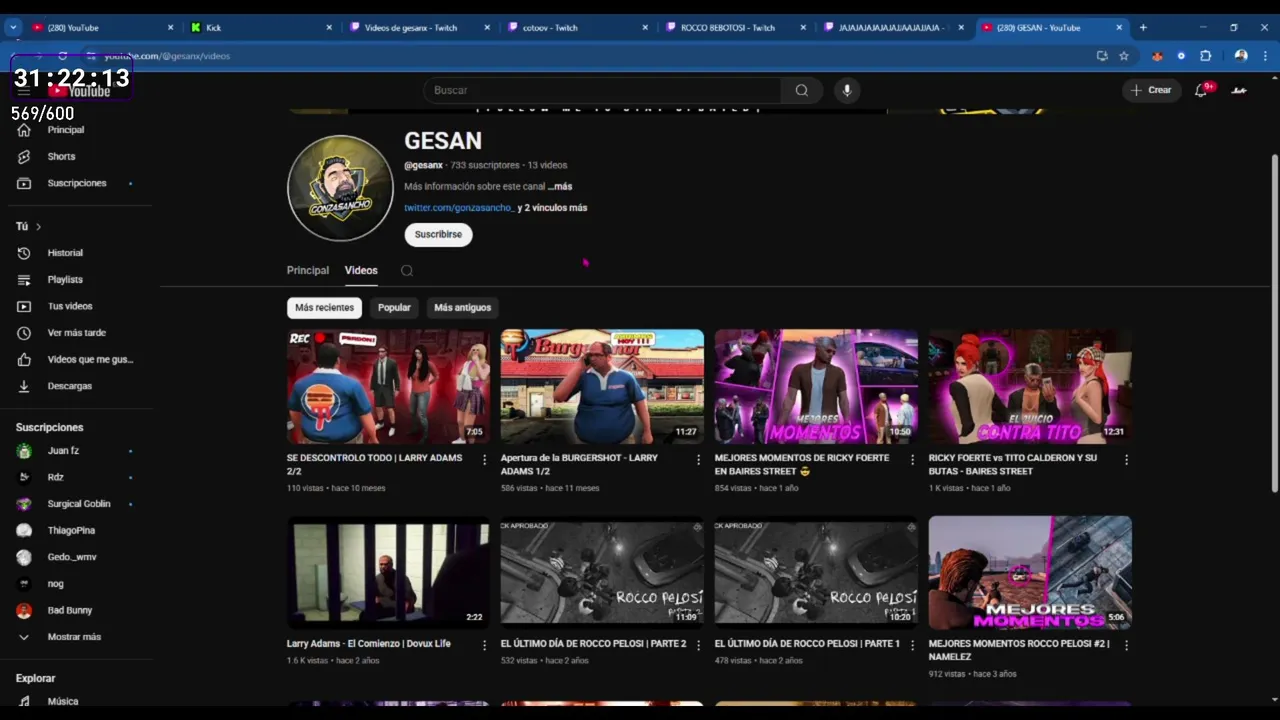Open MEJORES MOMENTOS ROCCO PELOSI #2 thumbnail
1280x720 pixels.
click(1030, 573)
